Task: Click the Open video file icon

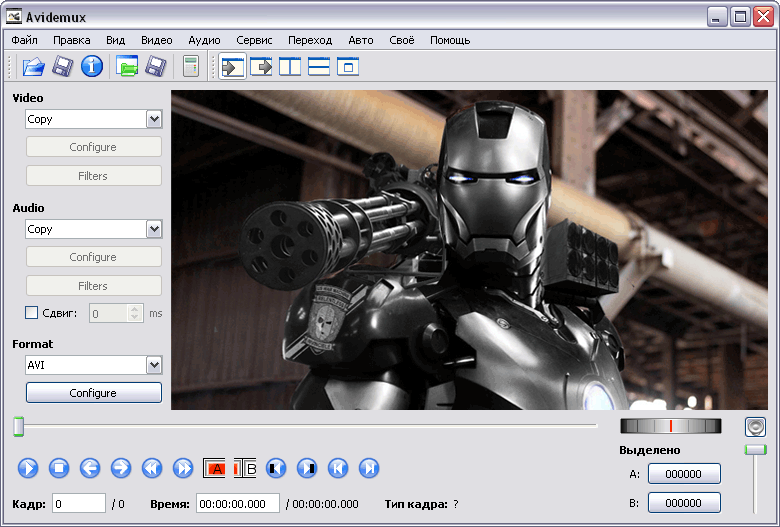Action: [34, 67]
